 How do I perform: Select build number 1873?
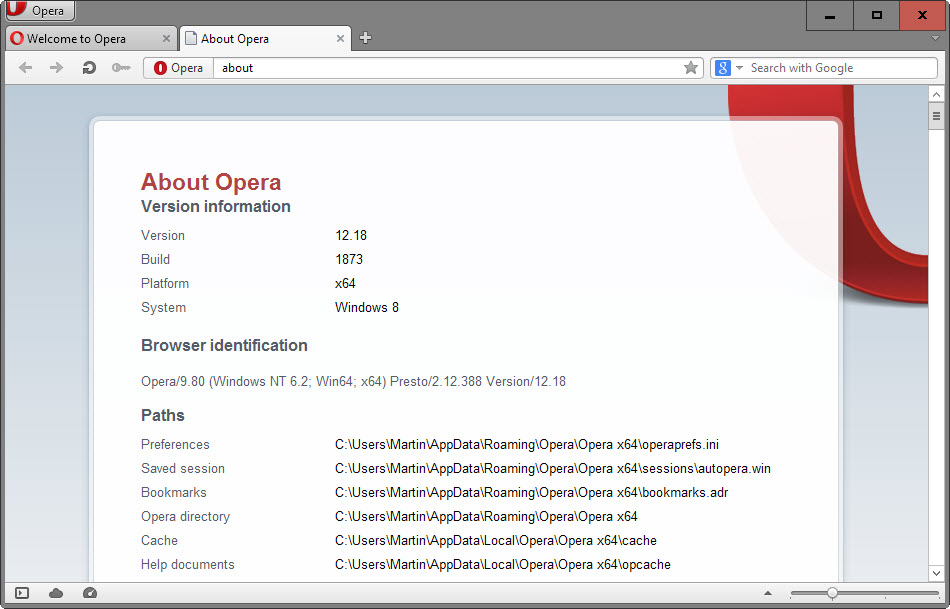point(349,259)
